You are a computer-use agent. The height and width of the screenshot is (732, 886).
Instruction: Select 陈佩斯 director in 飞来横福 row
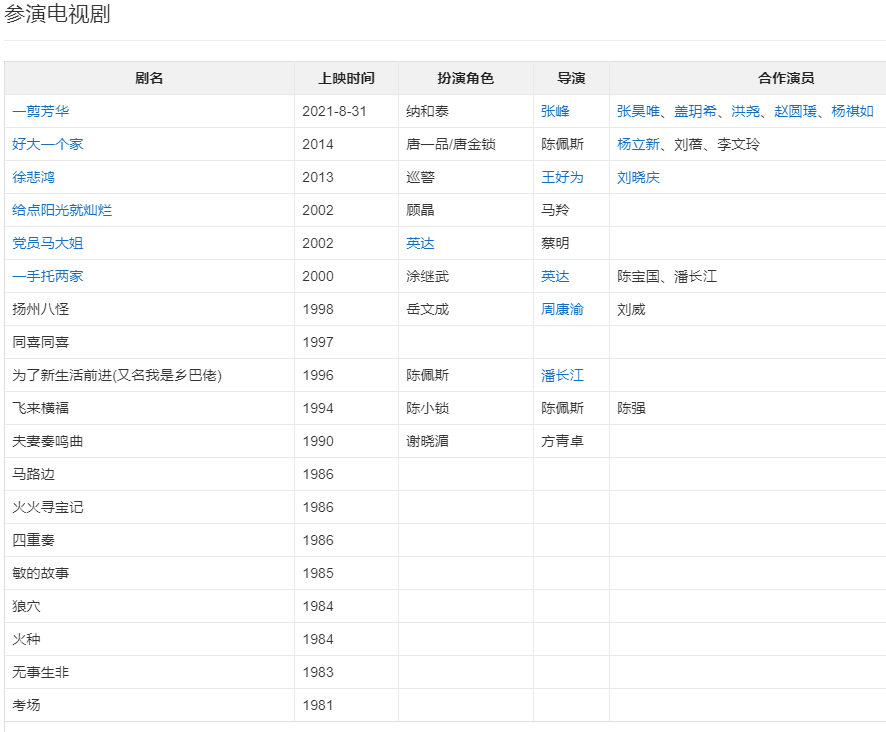coord(562,408)
